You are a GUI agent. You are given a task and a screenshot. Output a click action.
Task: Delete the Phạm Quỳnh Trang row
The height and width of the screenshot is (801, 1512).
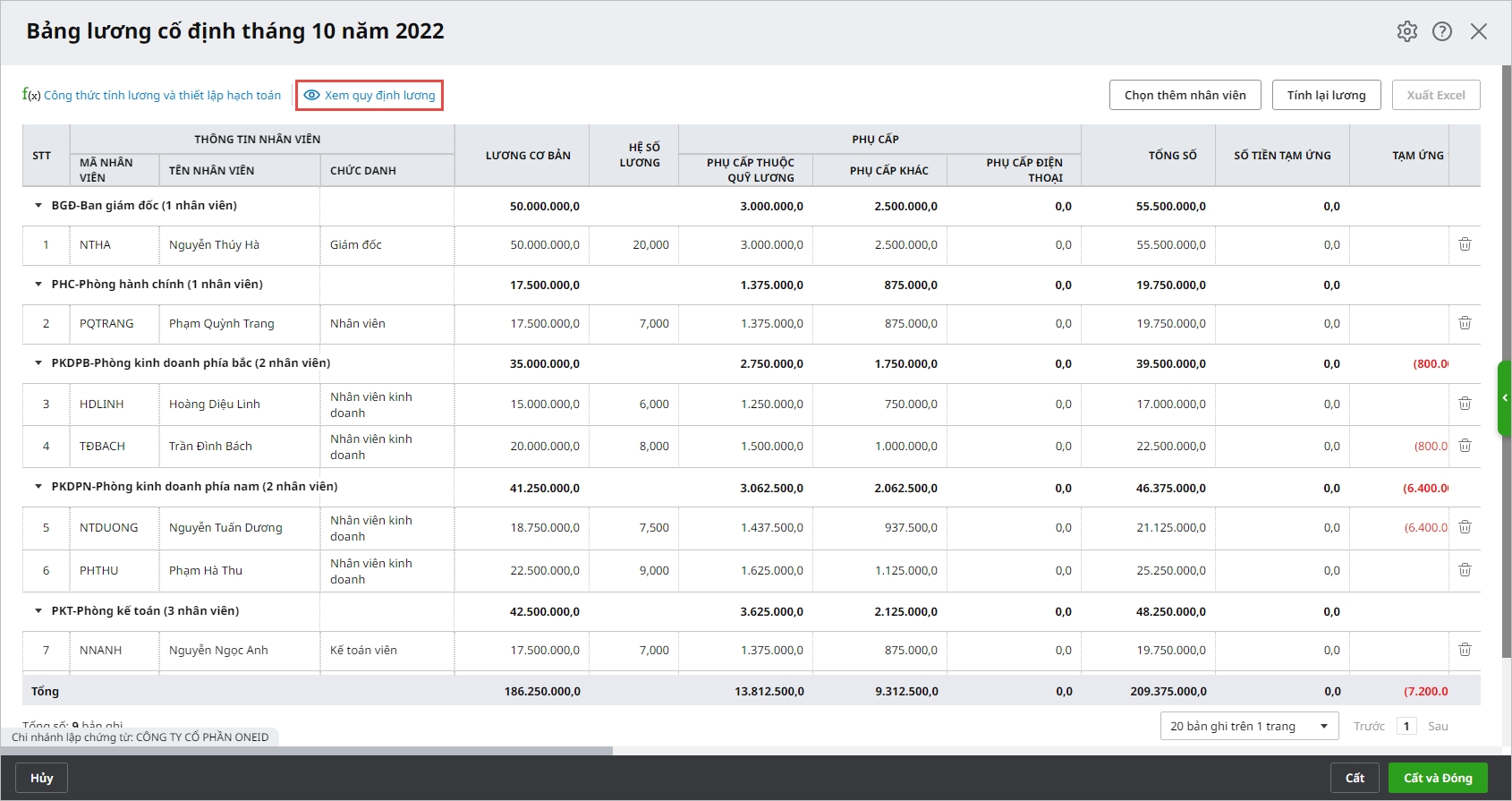coord(1465,323)
